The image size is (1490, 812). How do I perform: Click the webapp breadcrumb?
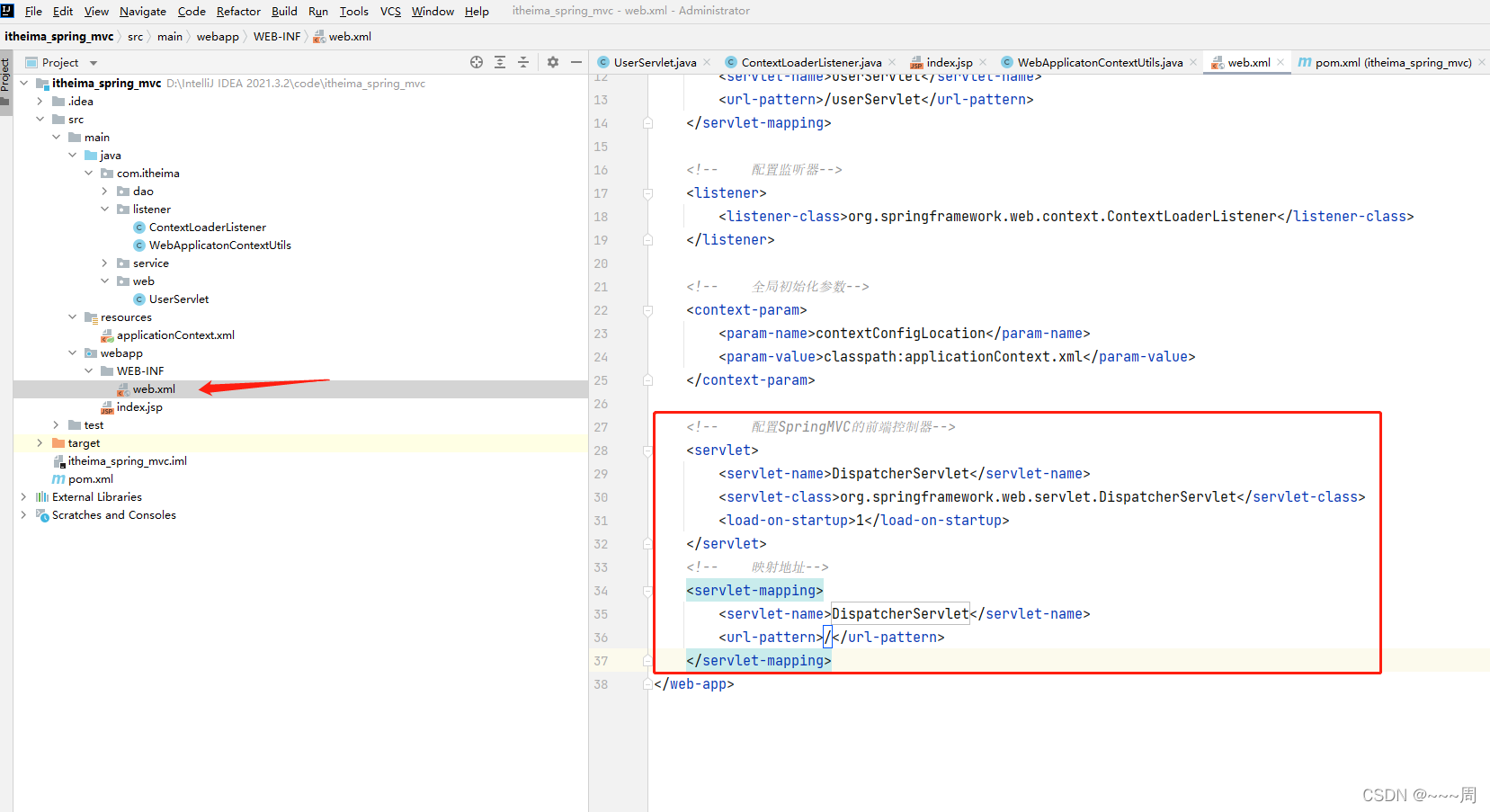[x=218, y=36]
